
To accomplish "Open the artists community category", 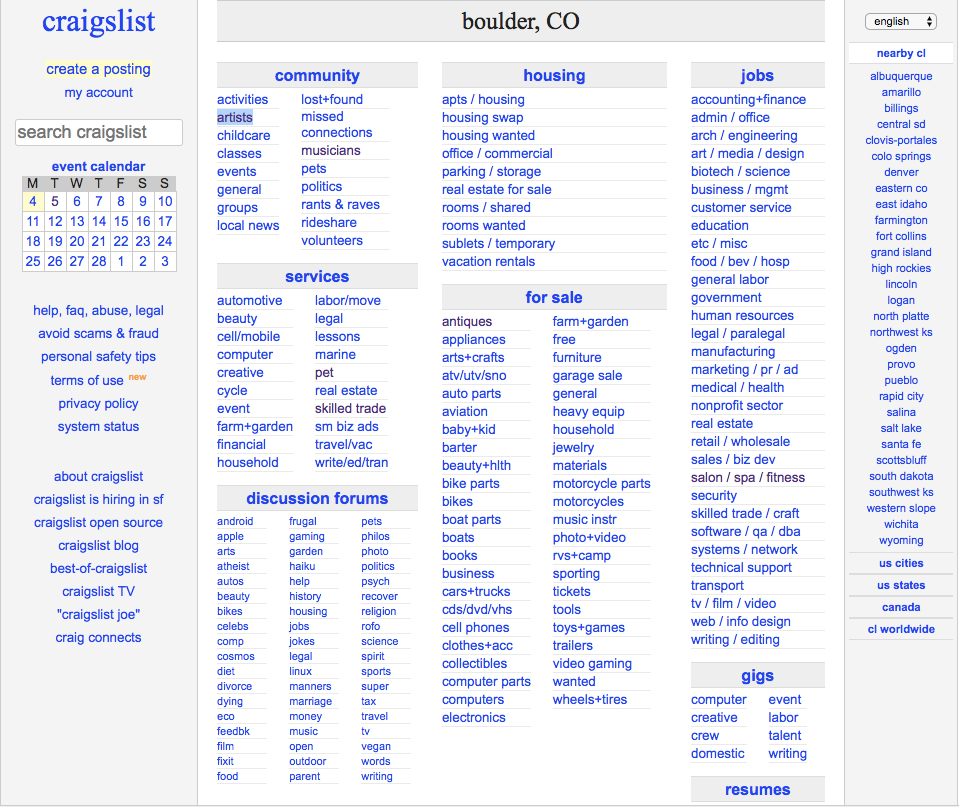I will pyautogui.click(x=235, y=117).
